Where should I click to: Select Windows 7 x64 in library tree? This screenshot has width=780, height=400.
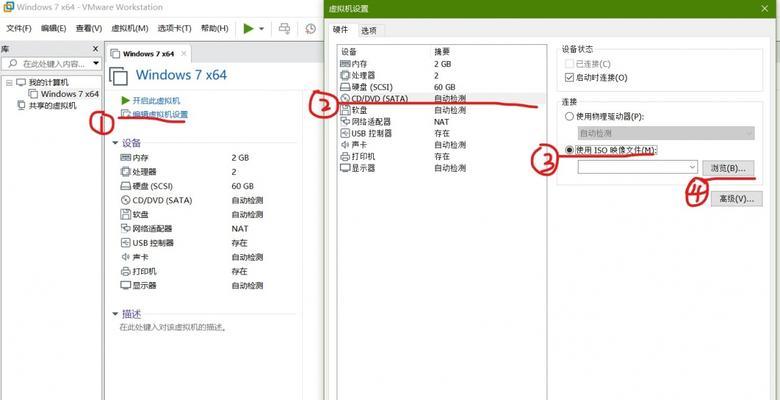coord(64,94)
